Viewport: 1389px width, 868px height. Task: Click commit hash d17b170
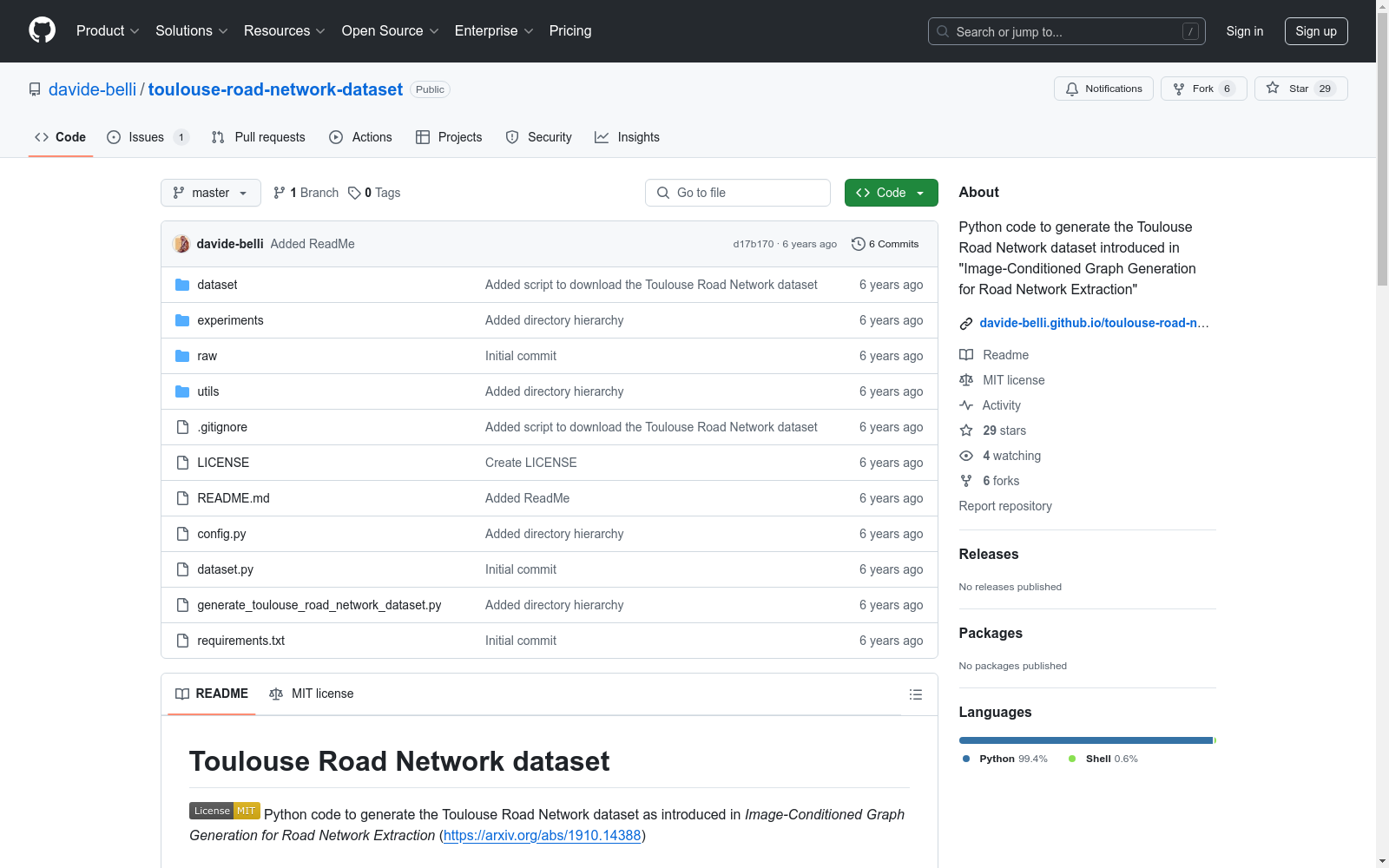tap(754, 244)
